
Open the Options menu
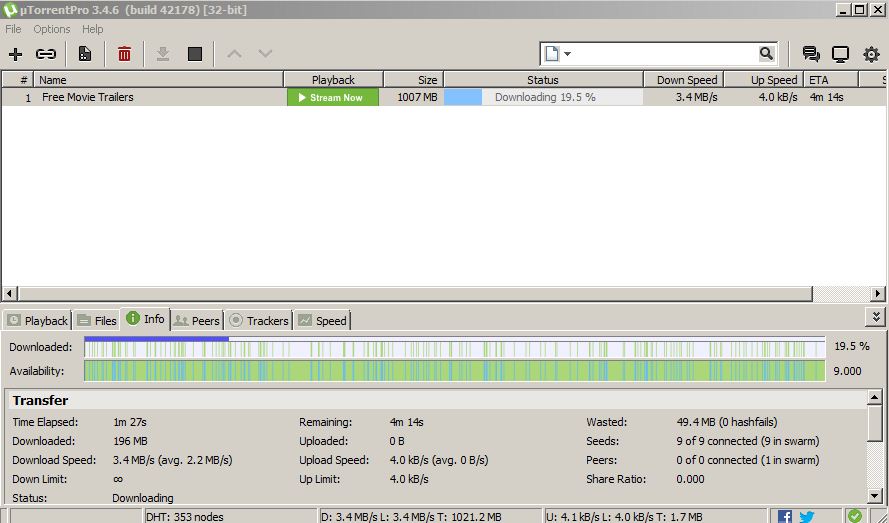(x=52, y=29)
